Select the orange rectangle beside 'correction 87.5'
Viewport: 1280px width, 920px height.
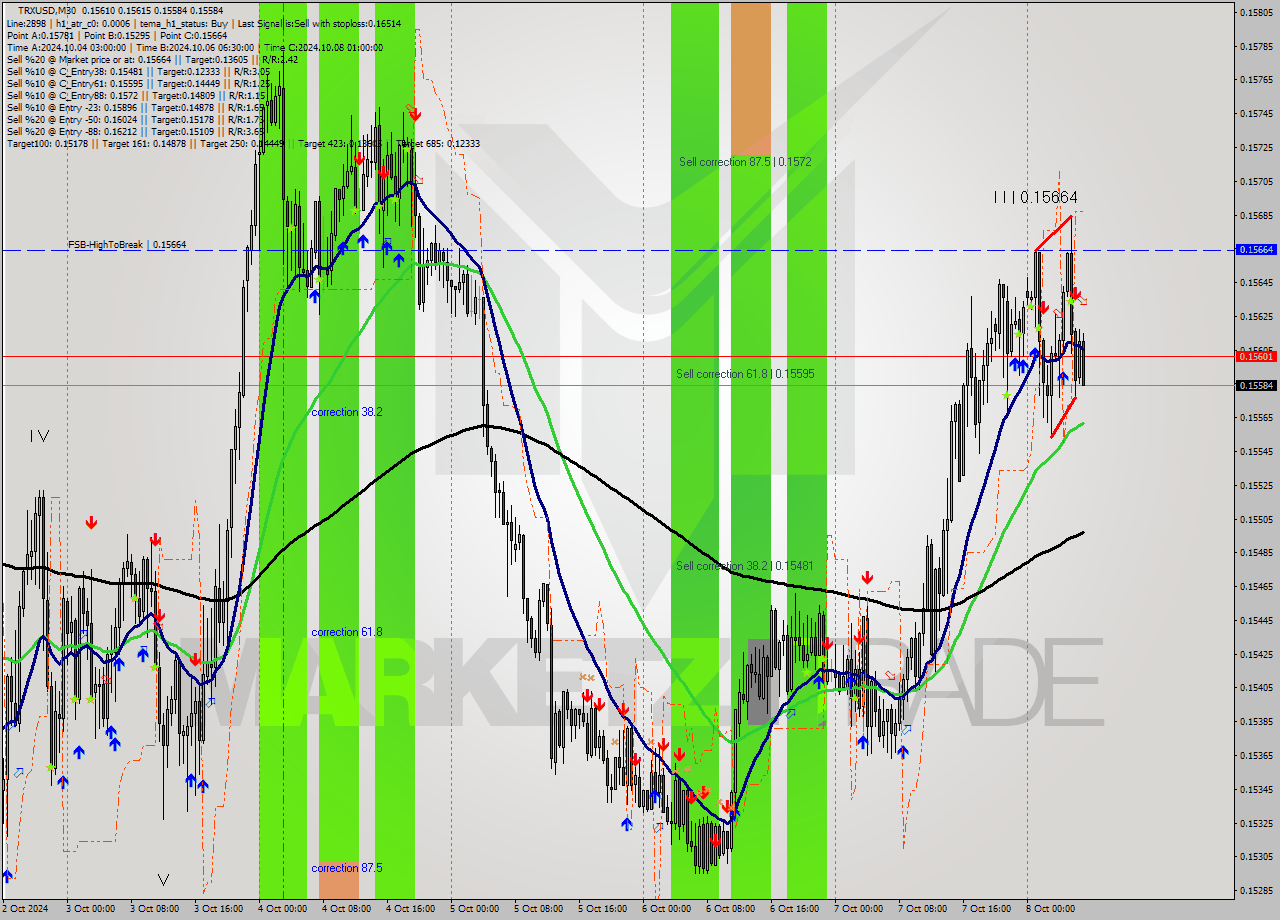pos(338,880)
